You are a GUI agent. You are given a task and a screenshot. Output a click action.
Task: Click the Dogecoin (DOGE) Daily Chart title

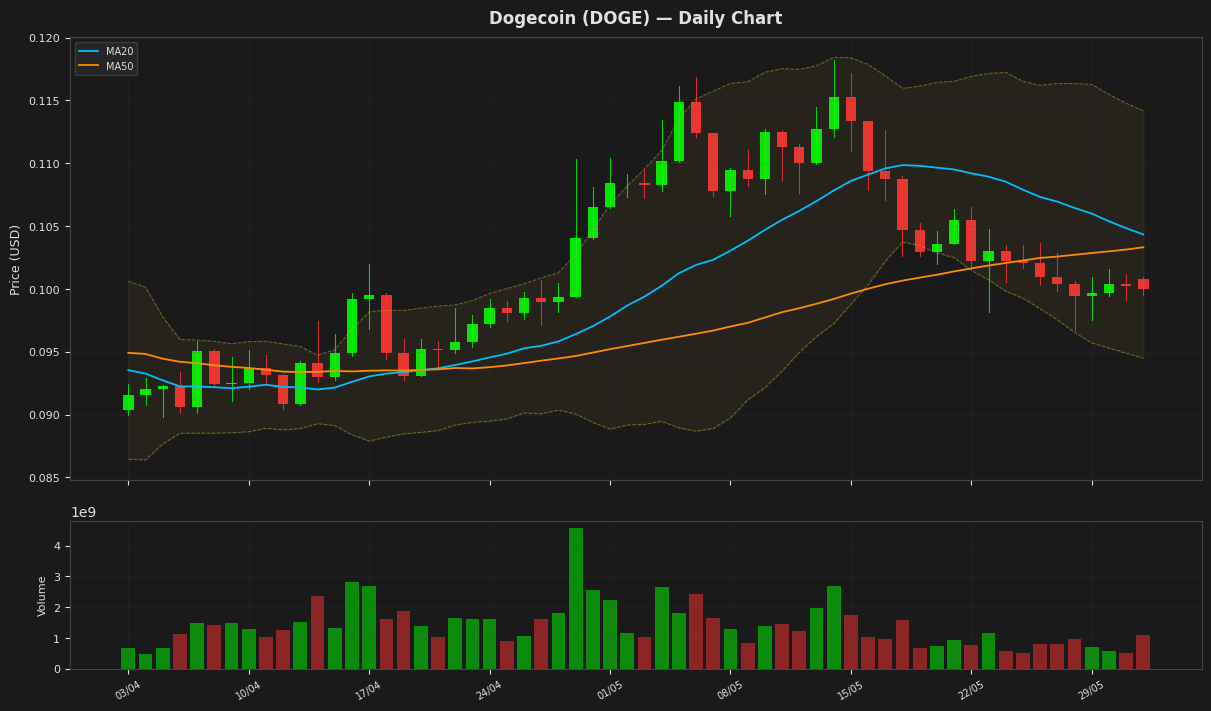click(x=635, y=18)
